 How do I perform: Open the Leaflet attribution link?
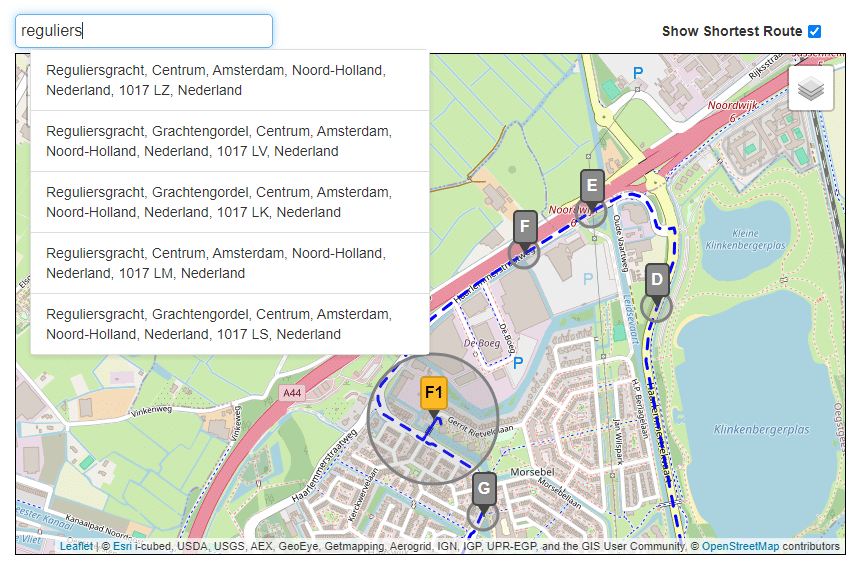tap(76, 547)
